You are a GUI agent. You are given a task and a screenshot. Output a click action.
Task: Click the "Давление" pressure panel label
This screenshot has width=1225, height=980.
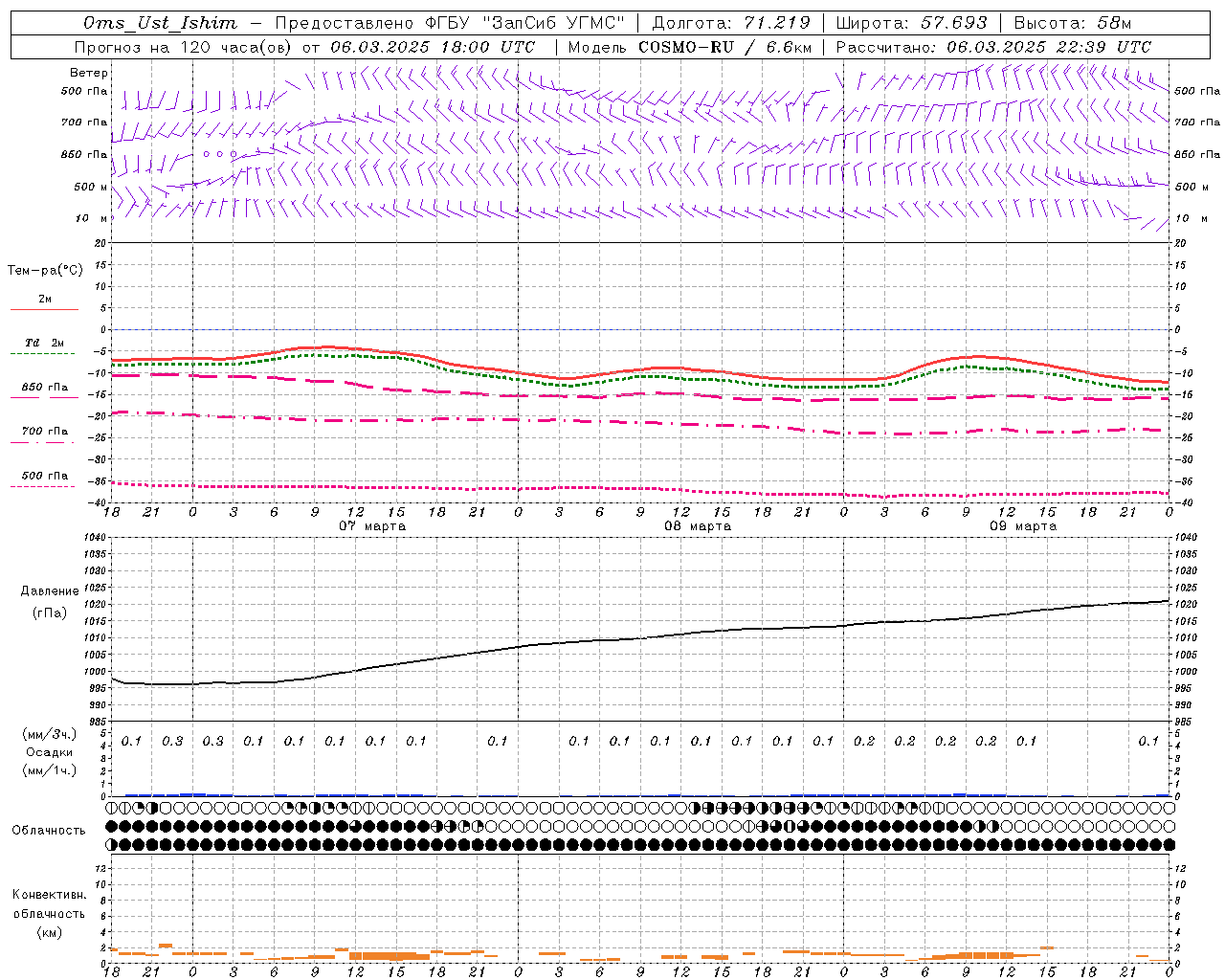(50, 591)
